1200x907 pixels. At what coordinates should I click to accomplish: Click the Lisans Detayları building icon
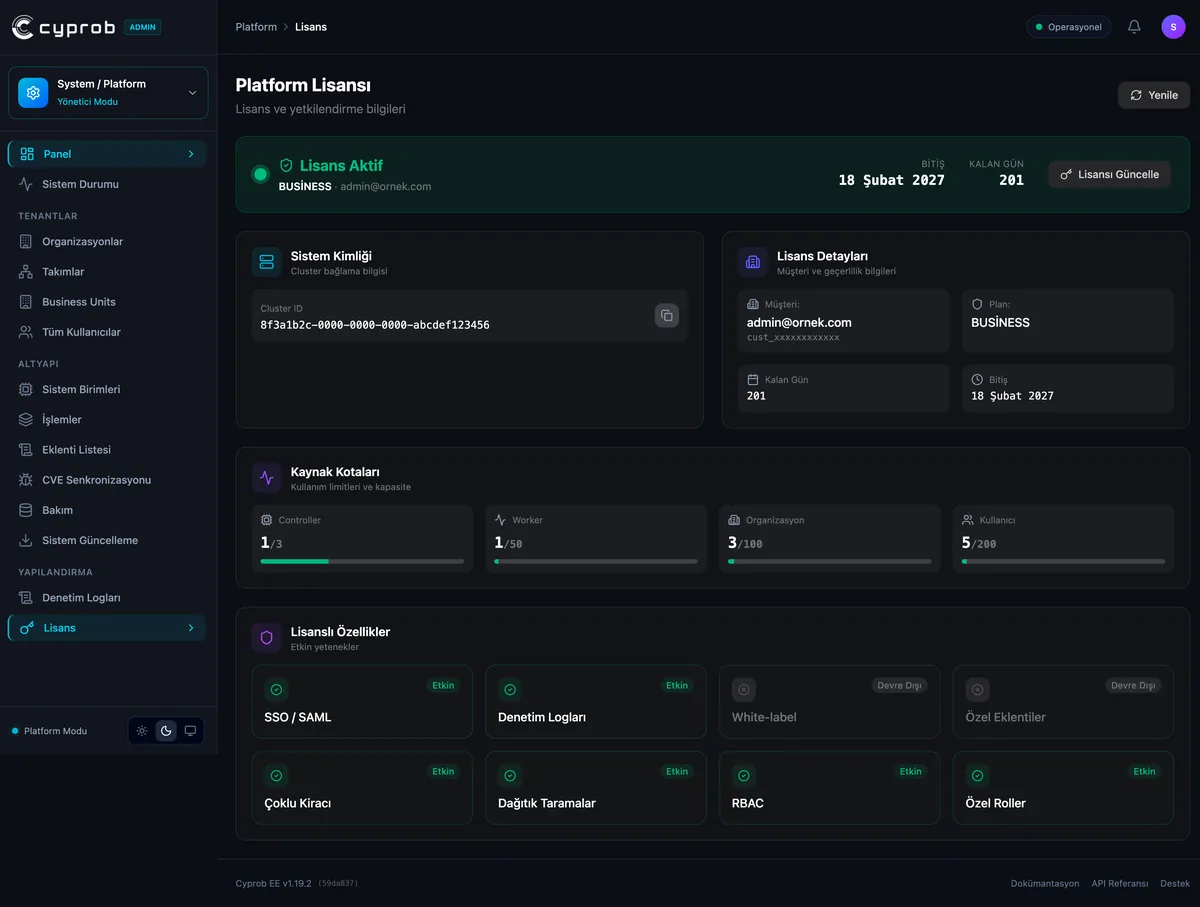pyautogui.click(x=752, y=262)
